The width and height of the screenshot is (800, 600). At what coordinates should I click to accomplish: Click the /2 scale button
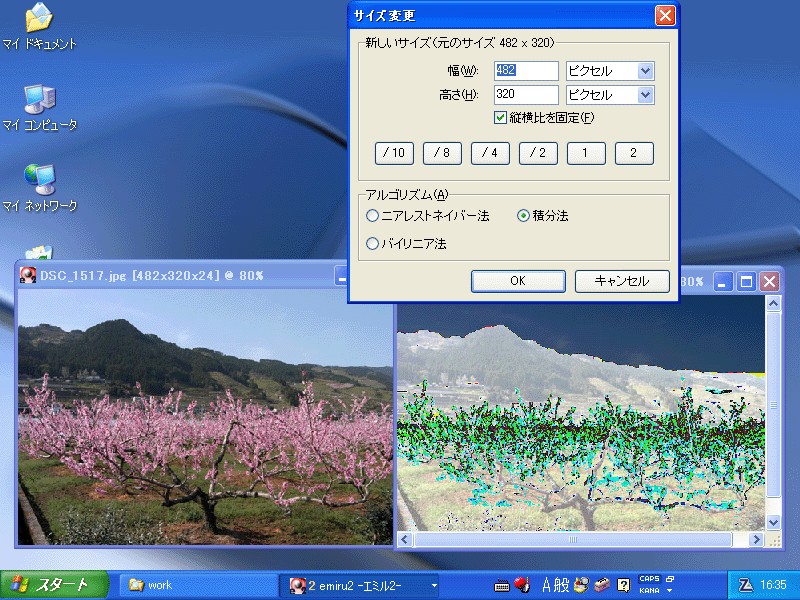pyautogui.click(x=538, y=153)
